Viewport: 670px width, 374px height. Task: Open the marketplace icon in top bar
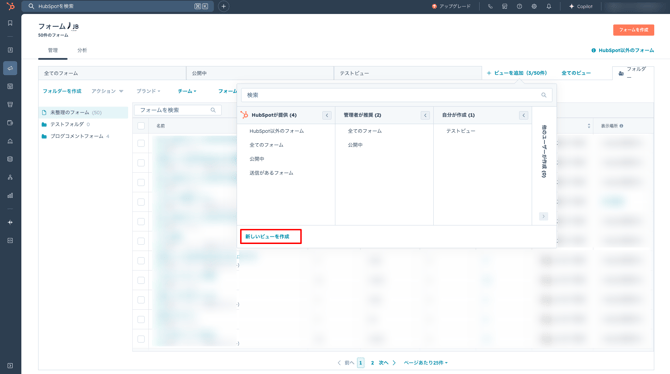tap(505, 6)
